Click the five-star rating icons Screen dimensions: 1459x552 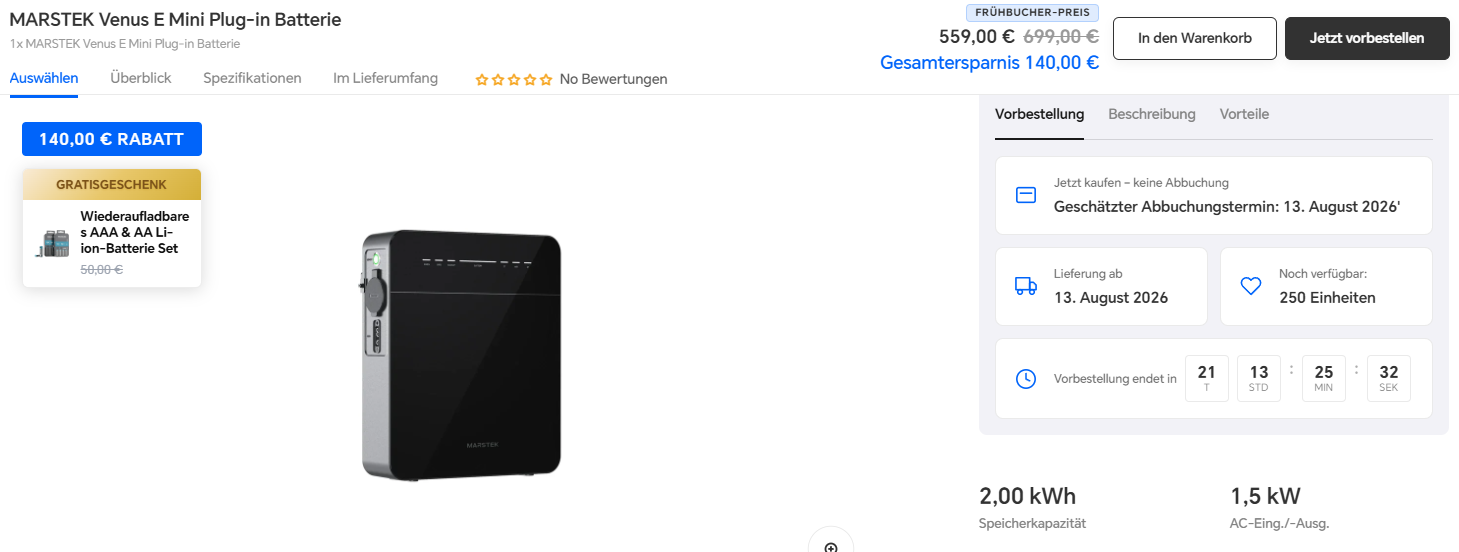514,79
